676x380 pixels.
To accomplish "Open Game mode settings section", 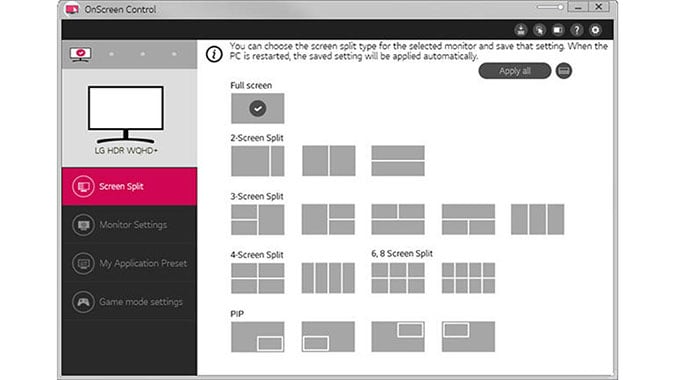I will [129, 301].
